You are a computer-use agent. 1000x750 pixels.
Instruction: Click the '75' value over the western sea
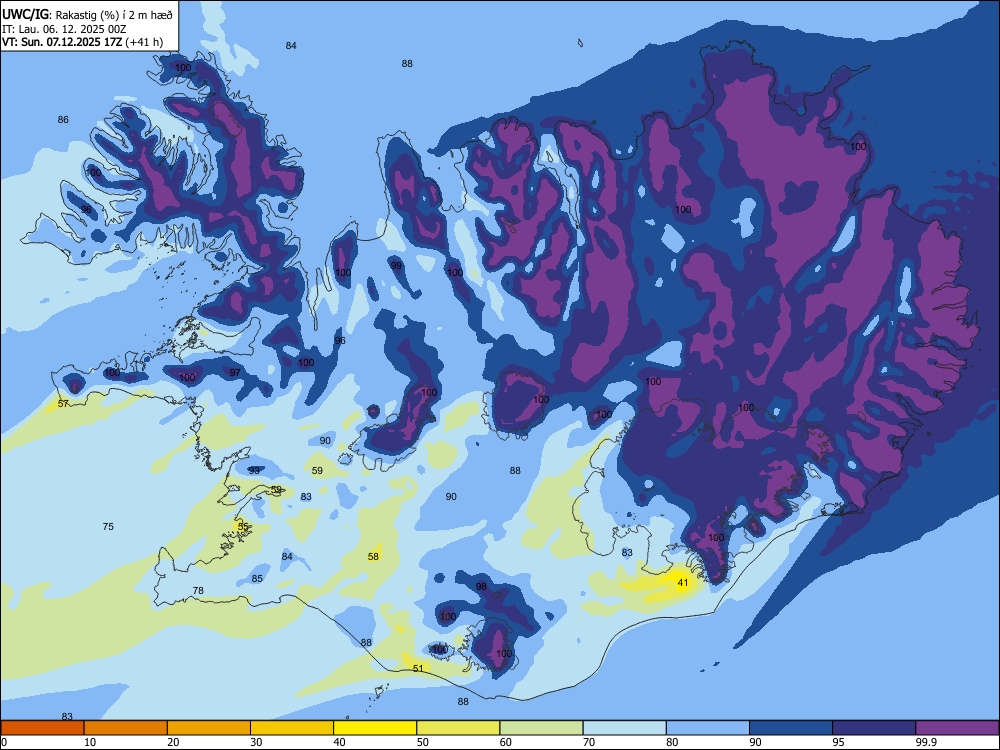(108, 526)
